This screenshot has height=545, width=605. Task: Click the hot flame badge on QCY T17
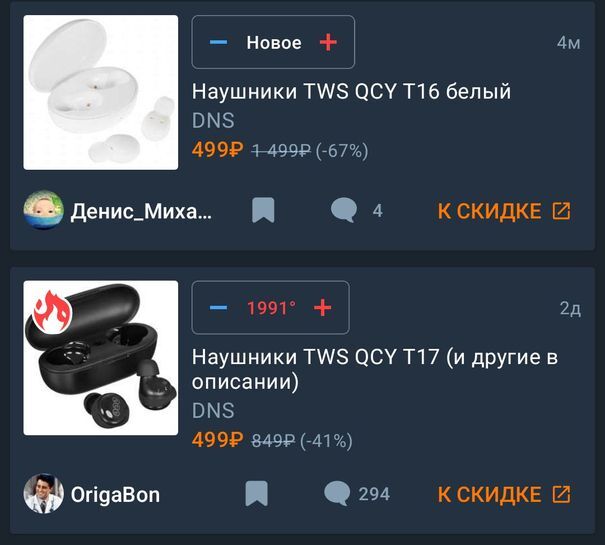[x=51, y=311]
